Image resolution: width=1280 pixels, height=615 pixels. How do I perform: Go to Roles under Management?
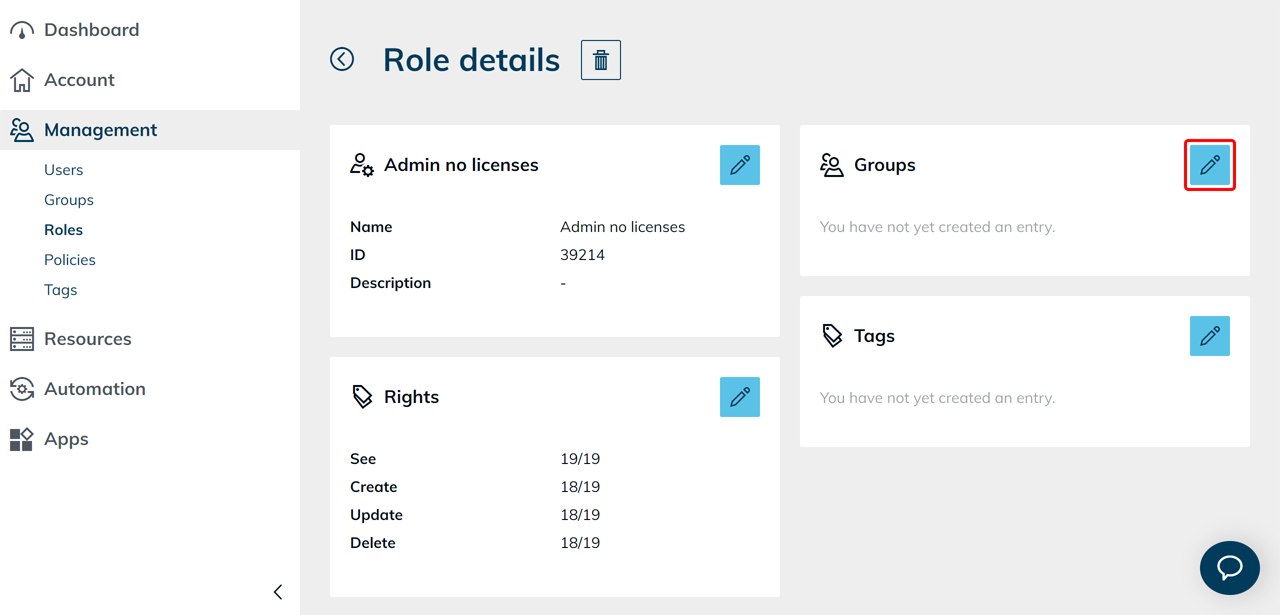63,230
